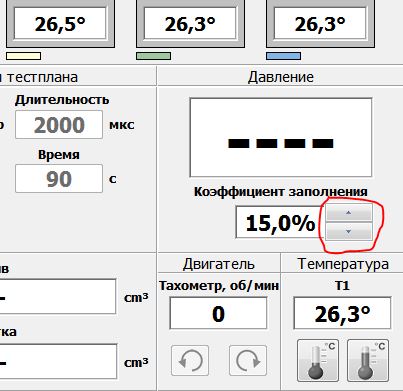
Task: Click the 15,0% duty cycle field
Action: tap(280, 222)
